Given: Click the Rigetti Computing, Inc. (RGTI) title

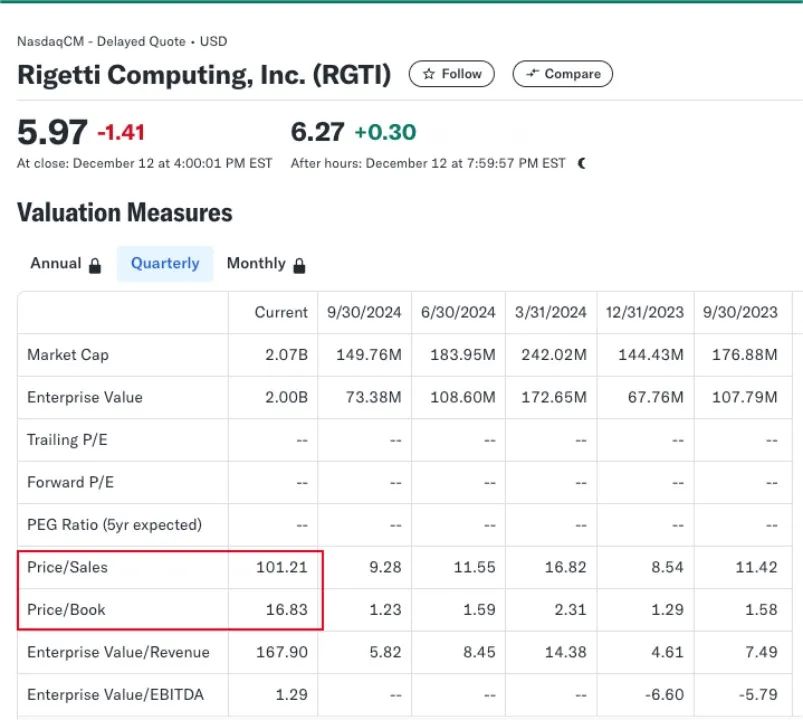Looking at the screenshot, I should 204,75.
